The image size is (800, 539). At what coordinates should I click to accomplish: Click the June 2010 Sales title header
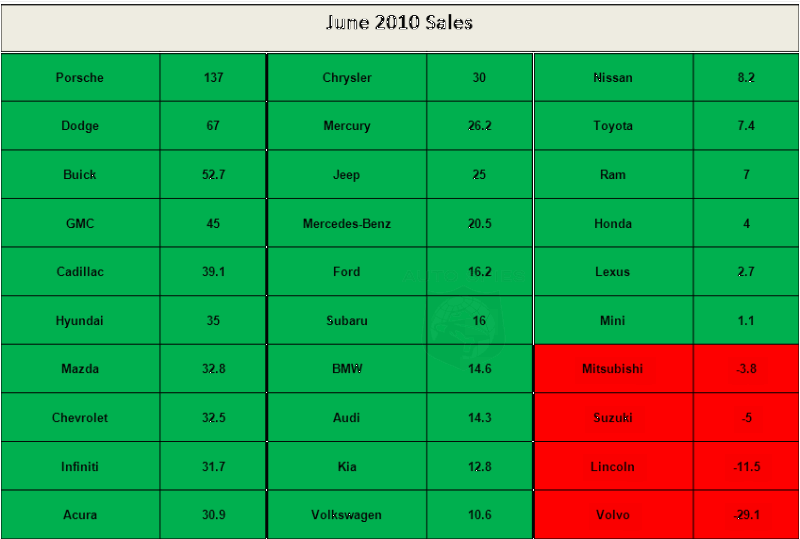pos(399,23)
